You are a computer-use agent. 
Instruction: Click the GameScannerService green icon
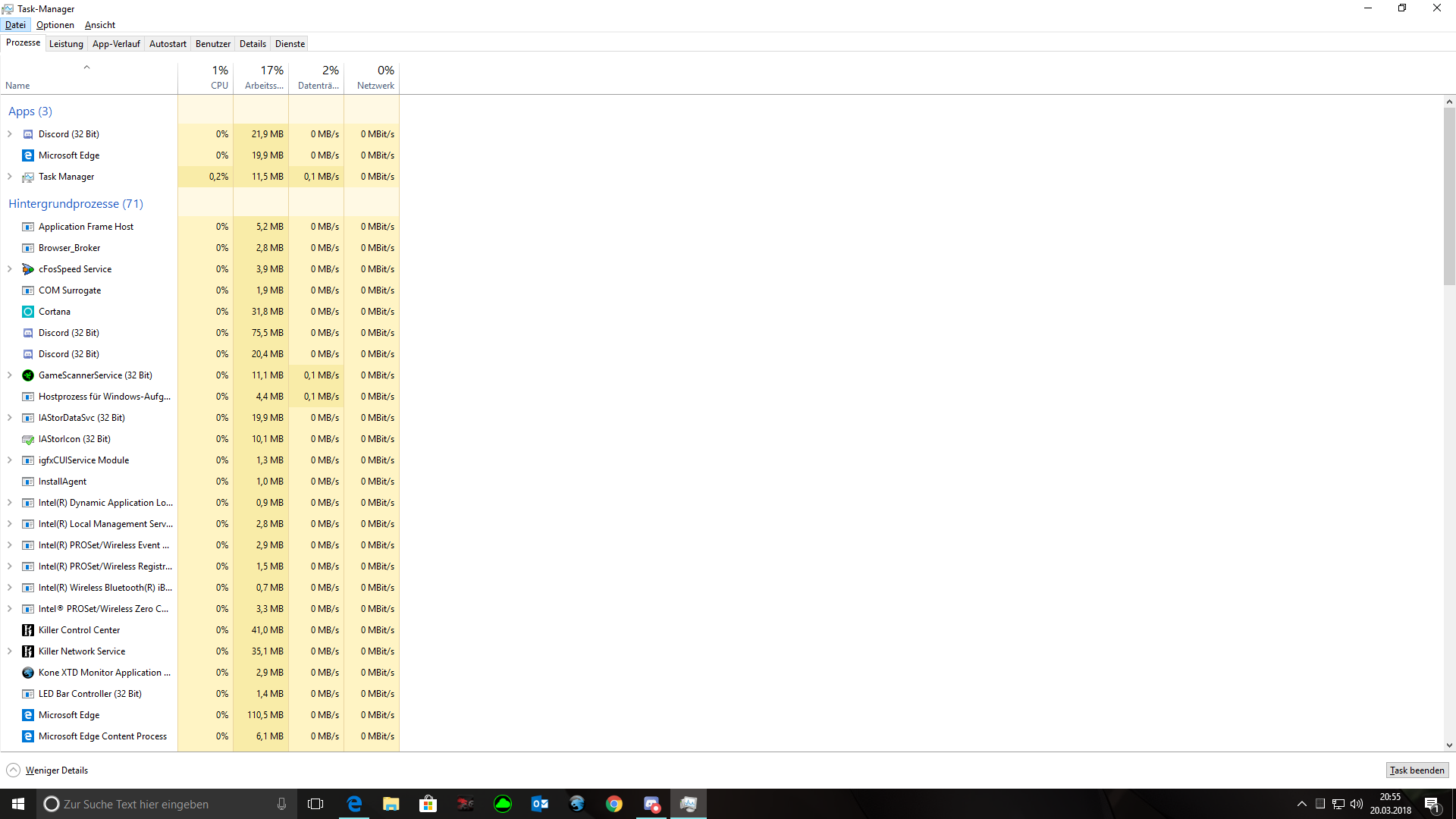[28, 375]
